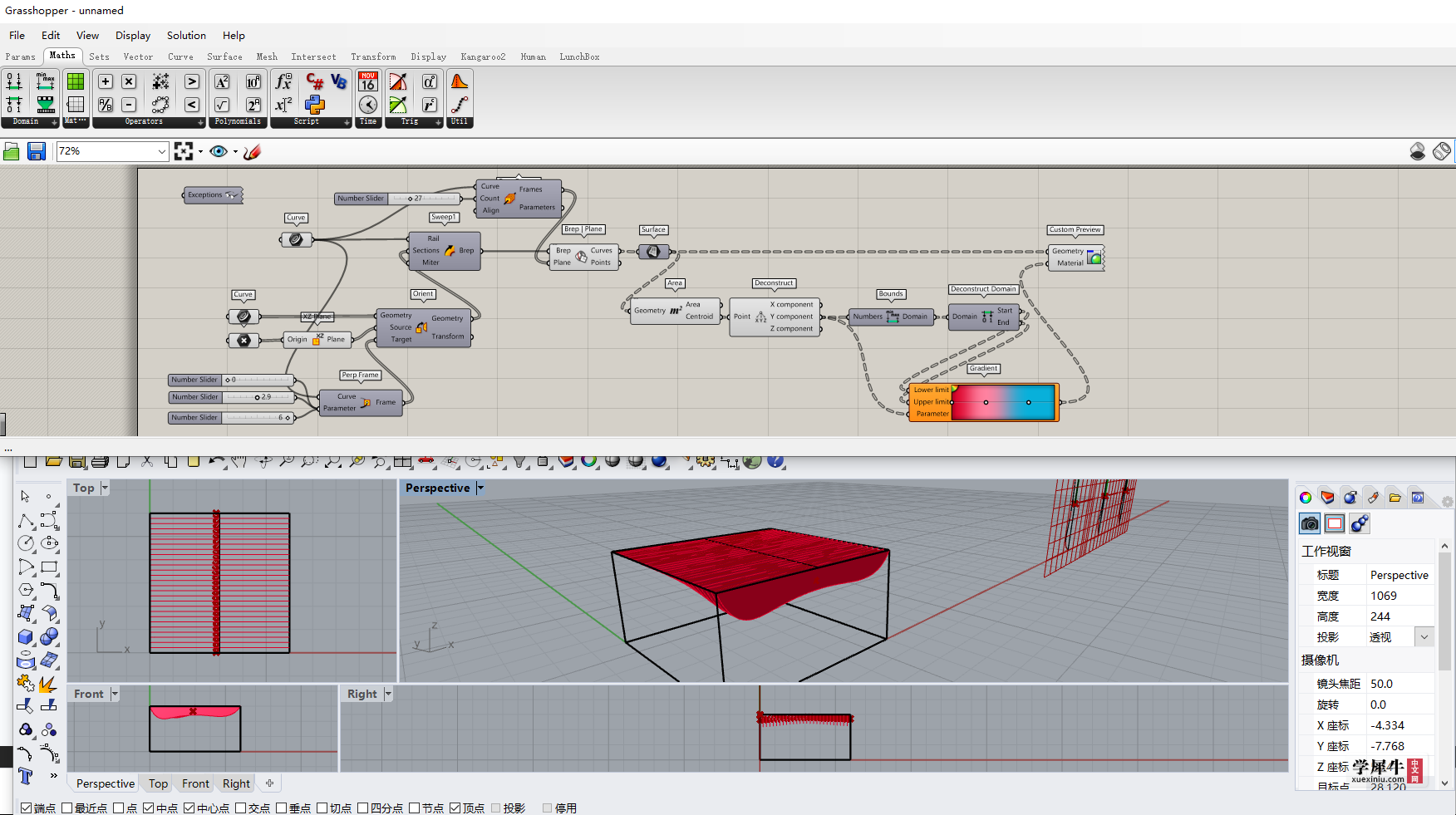
Task: Expand the Right viewport menu arrow
Action: point(387,694)
